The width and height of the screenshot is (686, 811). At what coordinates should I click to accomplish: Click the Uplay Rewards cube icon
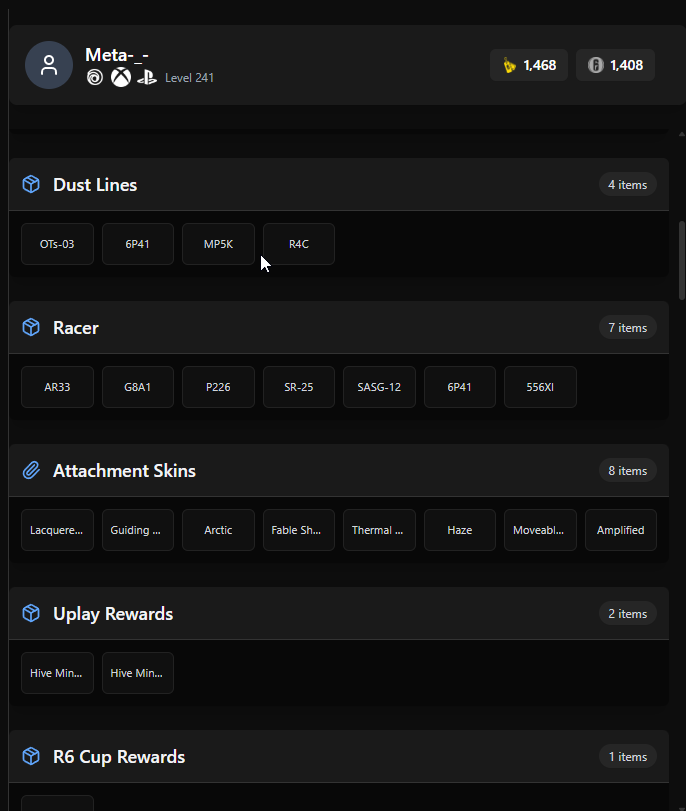pyautogui.click(x=31, y=613)
